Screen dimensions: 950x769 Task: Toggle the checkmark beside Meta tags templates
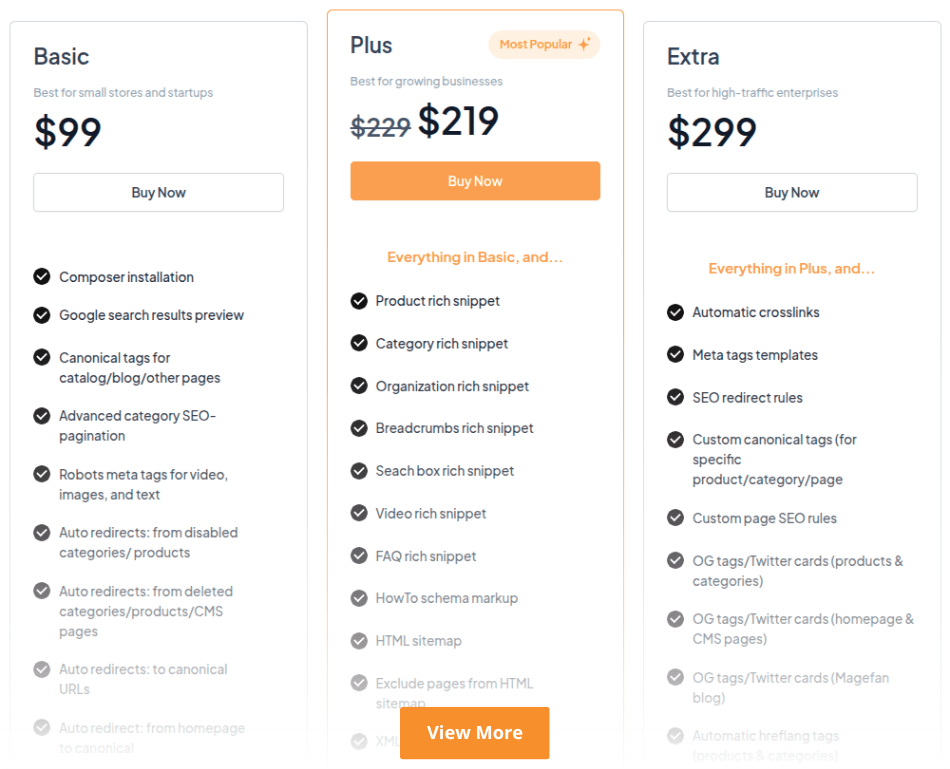676,354
